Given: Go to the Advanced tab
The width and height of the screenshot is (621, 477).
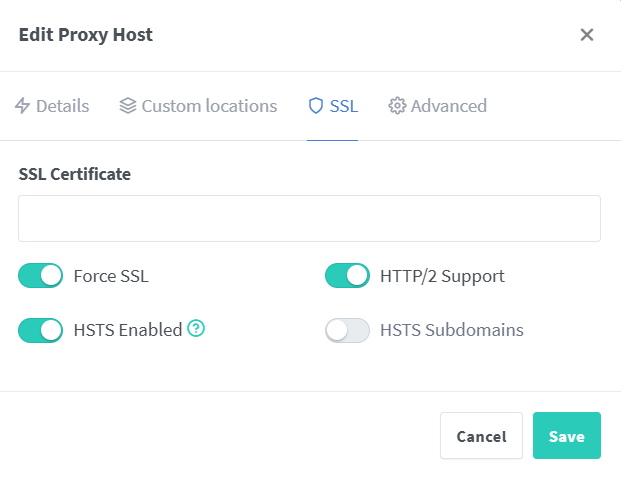Looking at the screenshot, I should (448, 106).
